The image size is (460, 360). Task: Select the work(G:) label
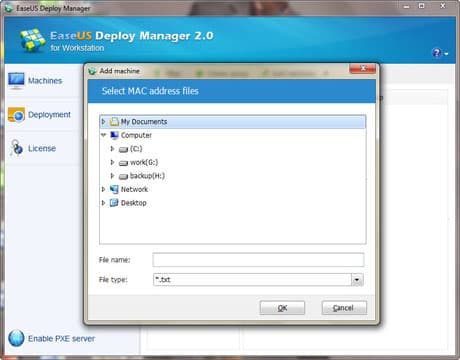pyautogui.click(x=144, y=162)
